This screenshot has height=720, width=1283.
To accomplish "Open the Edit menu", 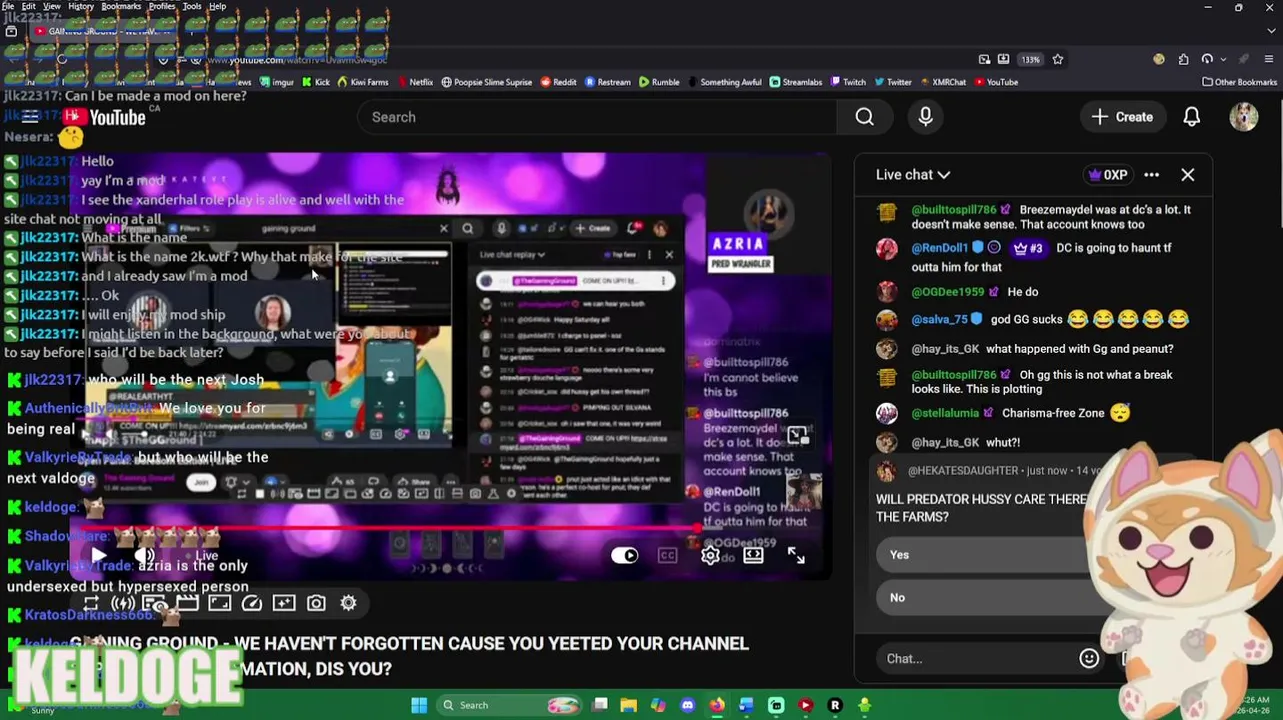I will pyautogui.click(x=28, y=6).
